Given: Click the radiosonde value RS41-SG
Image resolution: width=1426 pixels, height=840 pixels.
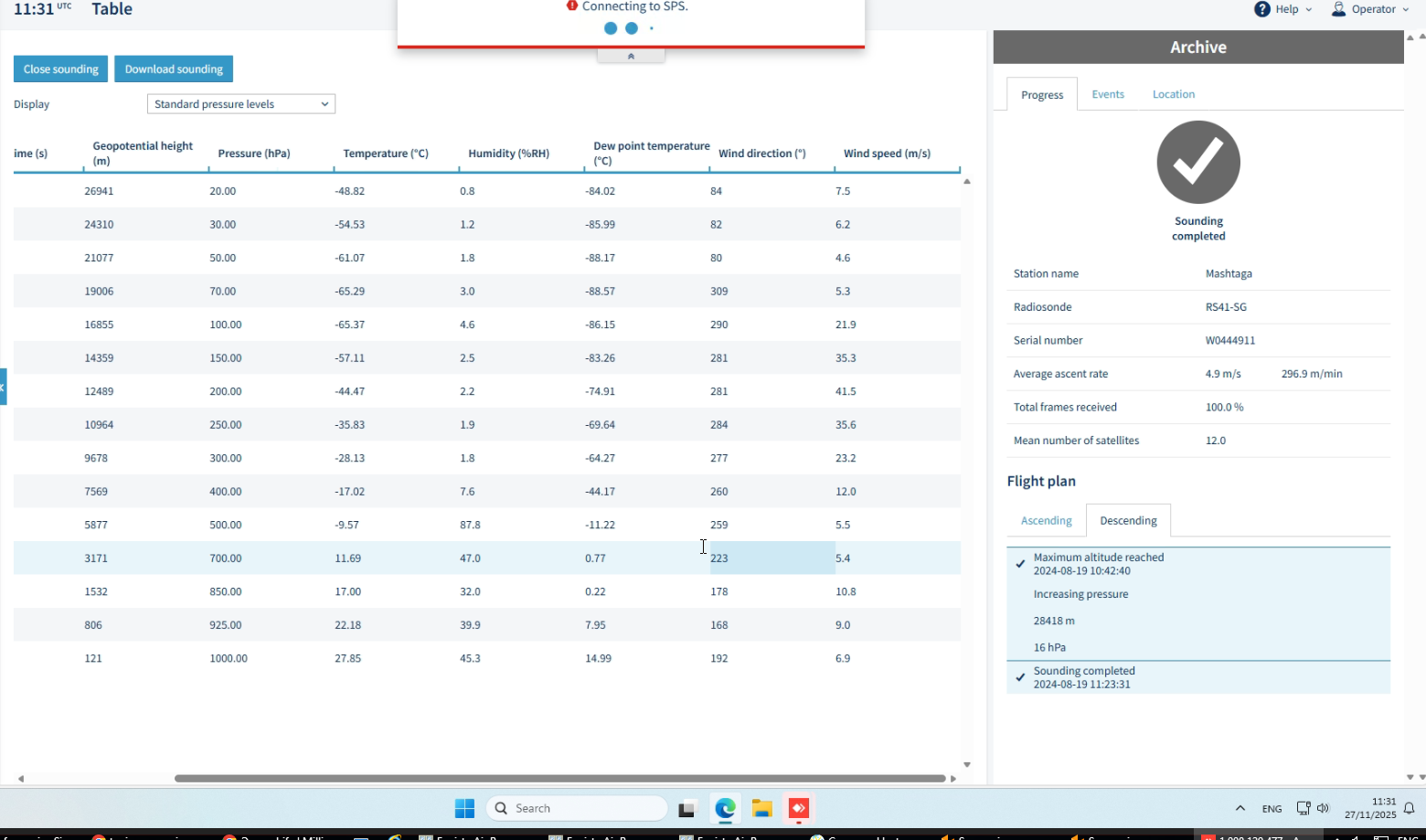Looking at the screenshot, I should pos(1226,307).
